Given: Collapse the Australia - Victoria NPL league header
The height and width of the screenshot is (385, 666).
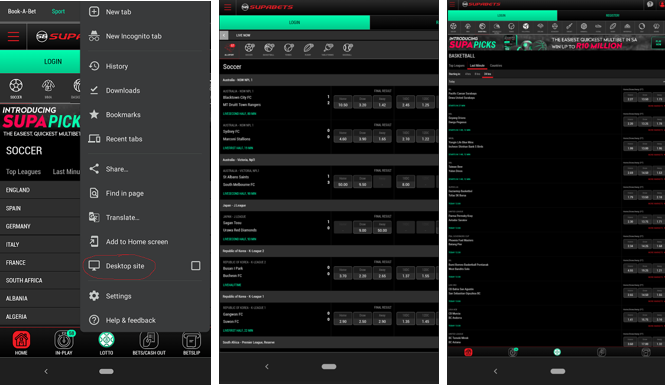Looking at the screenshot, I should click(x=328, y=160).
